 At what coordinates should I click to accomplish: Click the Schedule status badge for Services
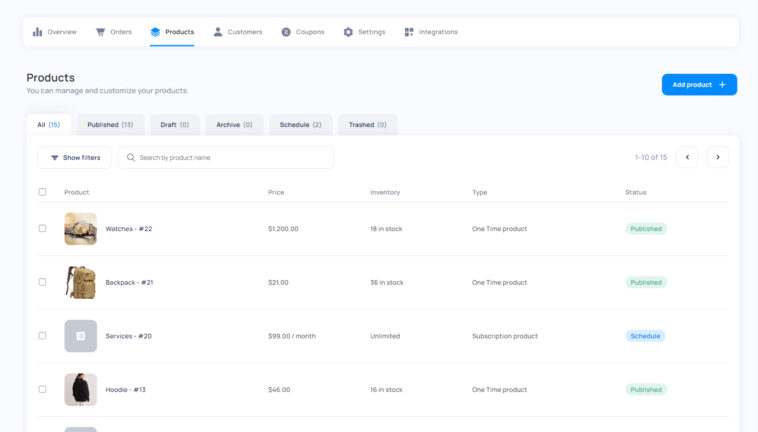(645, 336)
